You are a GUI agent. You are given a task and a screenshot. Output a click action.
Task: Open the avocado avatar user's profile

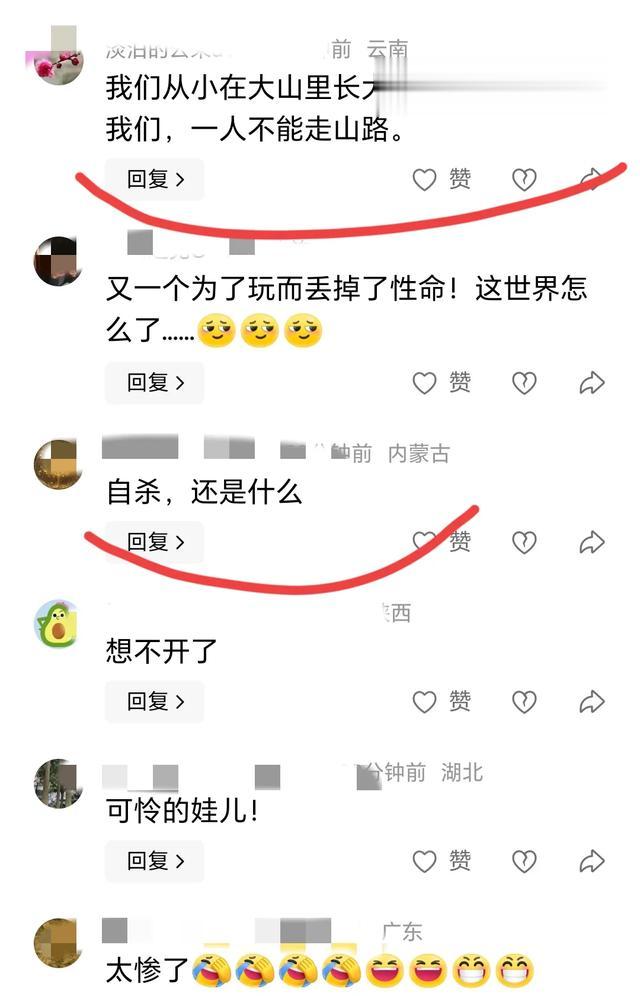tap(57, 624)
